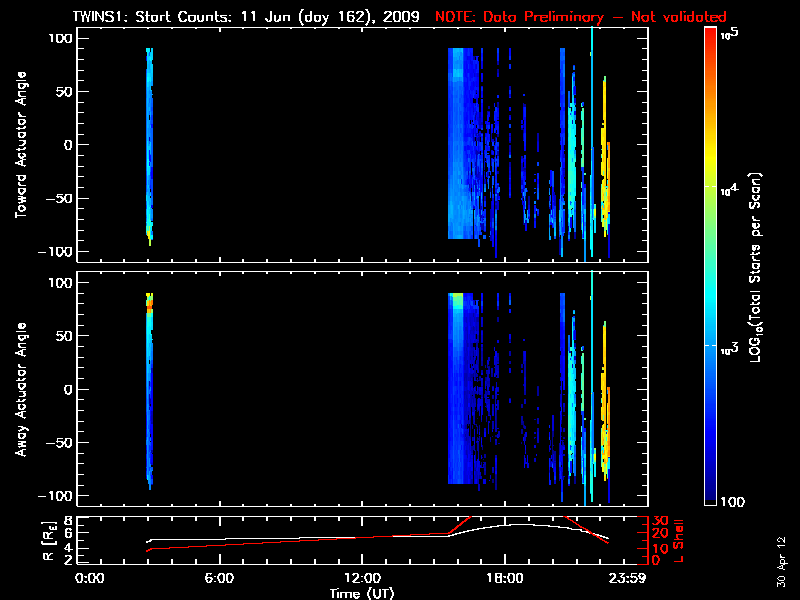The image size is (800, 600).
Task: Click the 6:00 time tick label
Action: (219, 578)
